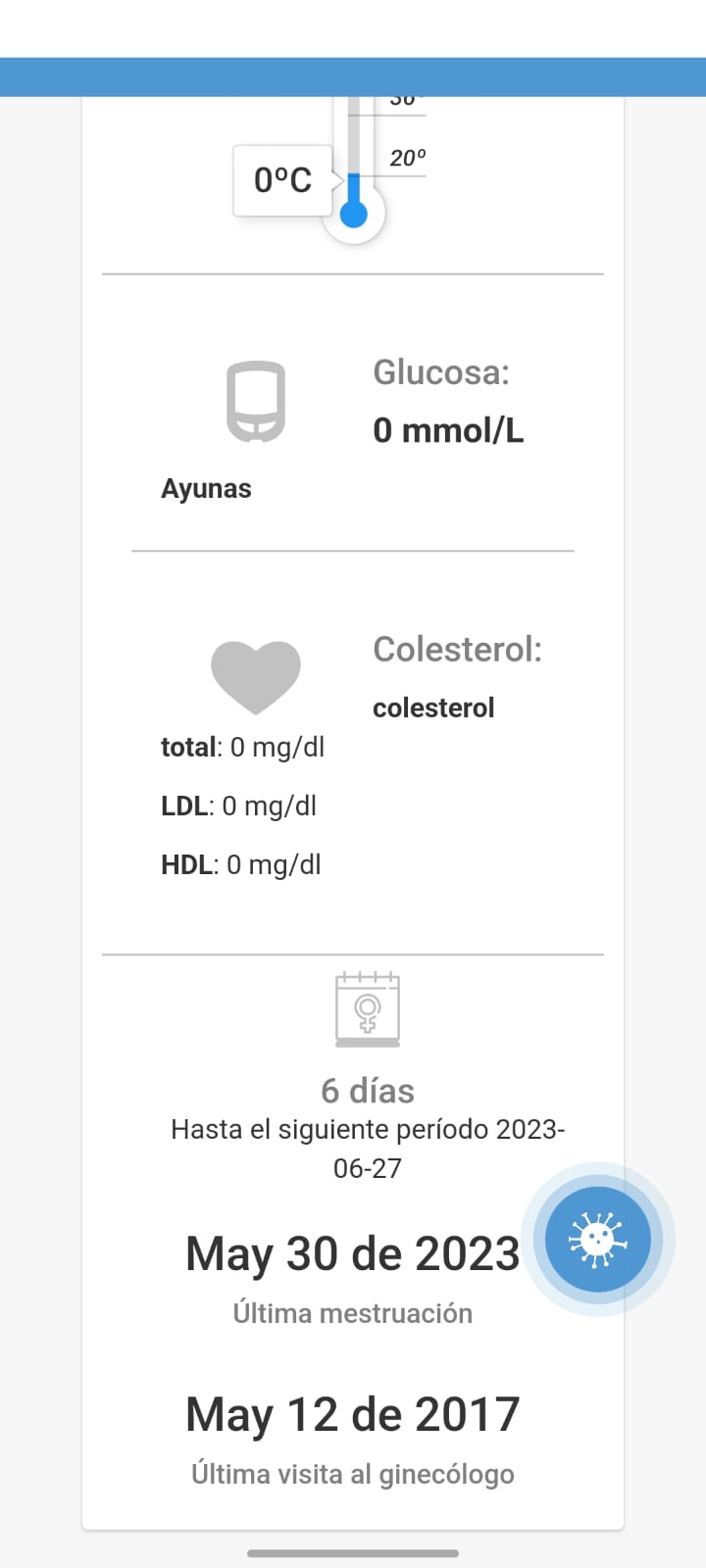Tap the bottom home gesture bar
Image resolution: width=706 pixels, height=1568 pixels.
pos(353,1553)
